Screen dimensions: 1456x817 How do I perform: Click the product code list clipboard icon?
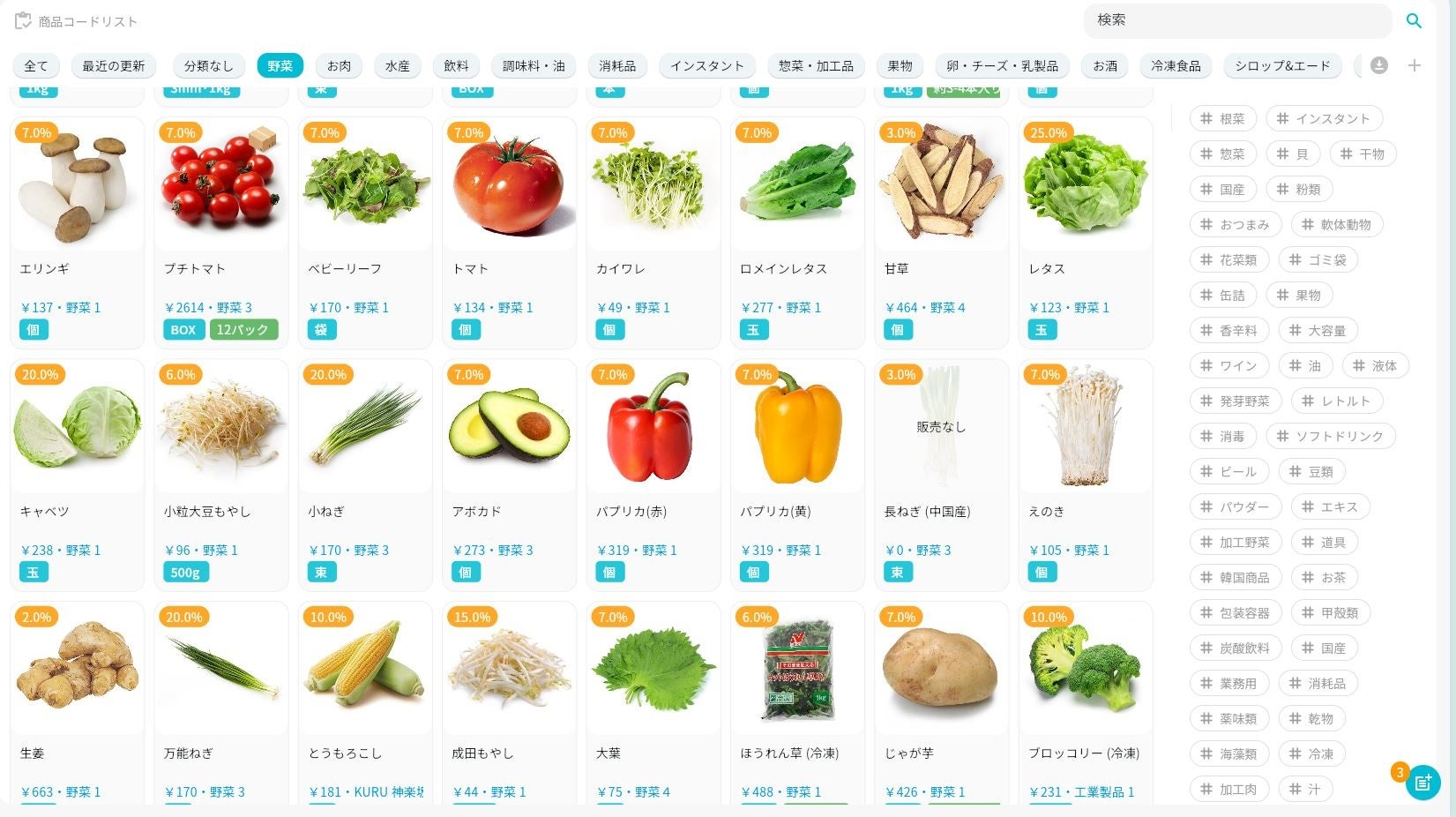pos(23,20)
